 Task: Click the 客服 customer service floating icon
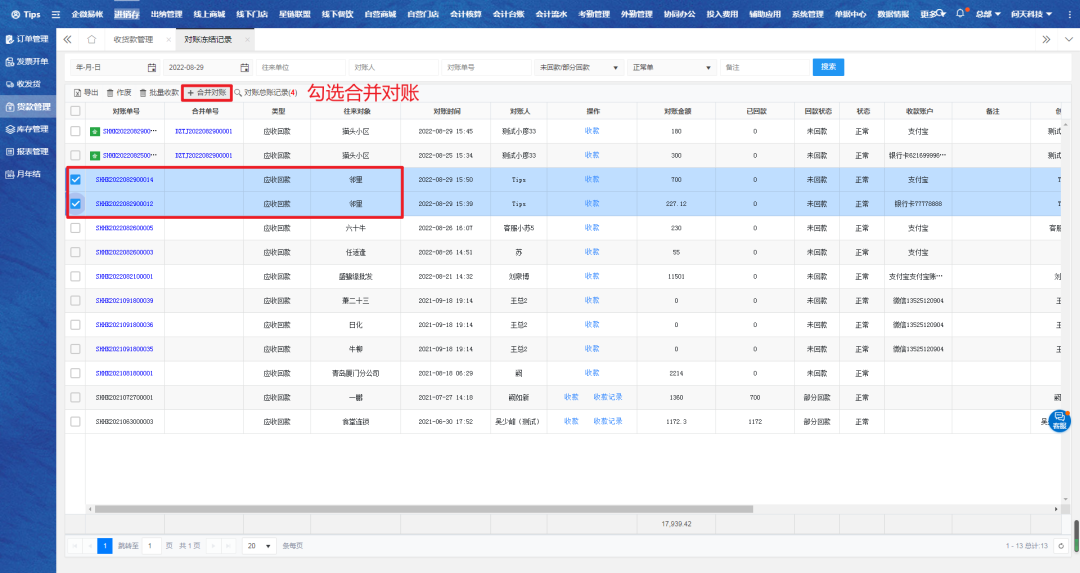pos(1059,421)
